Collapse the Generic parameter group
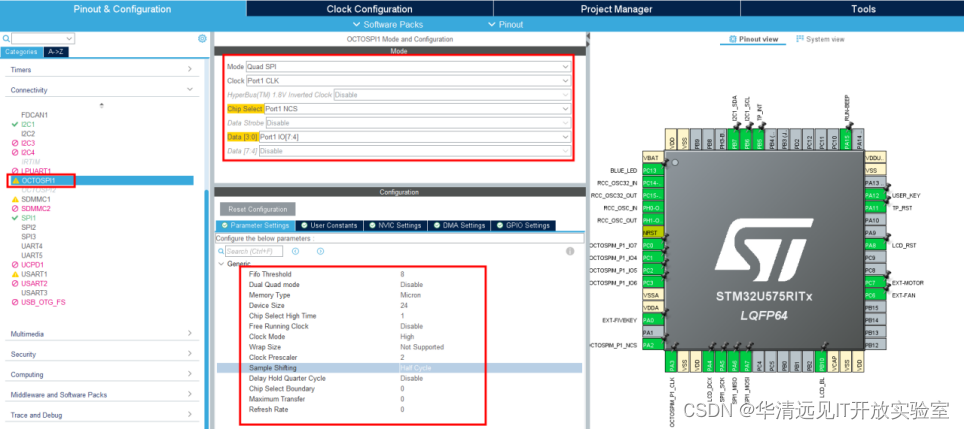The width and height of the screenshot is (964, 430). [x=221, y=263]
